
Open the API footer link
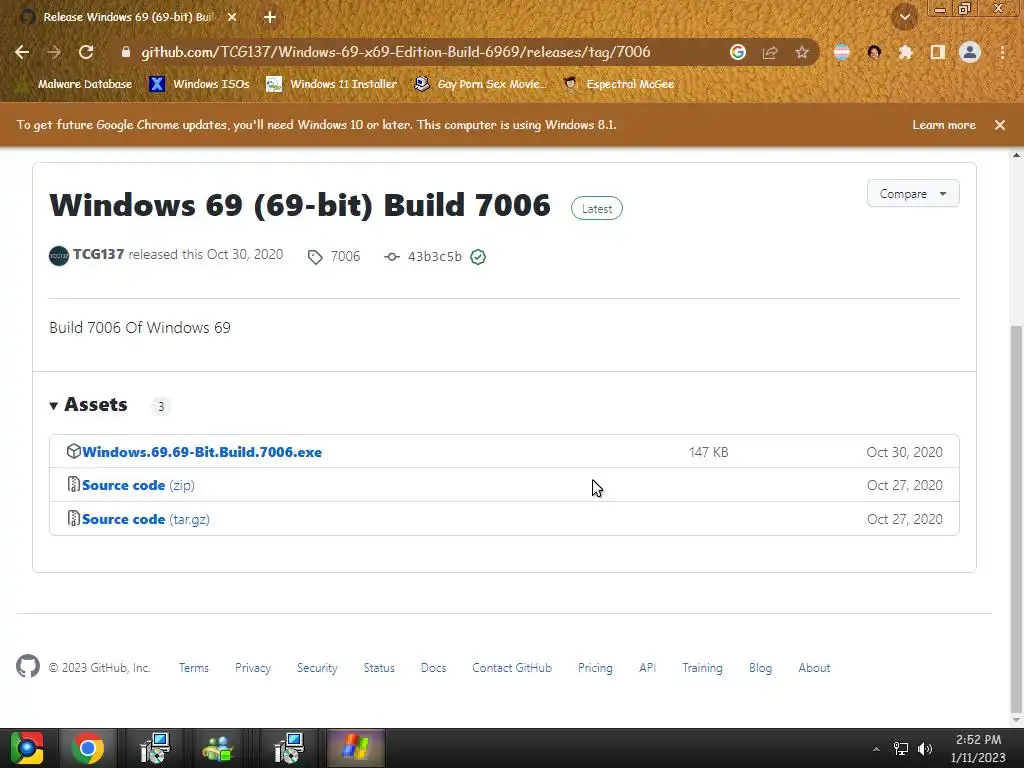pos(647,668)
